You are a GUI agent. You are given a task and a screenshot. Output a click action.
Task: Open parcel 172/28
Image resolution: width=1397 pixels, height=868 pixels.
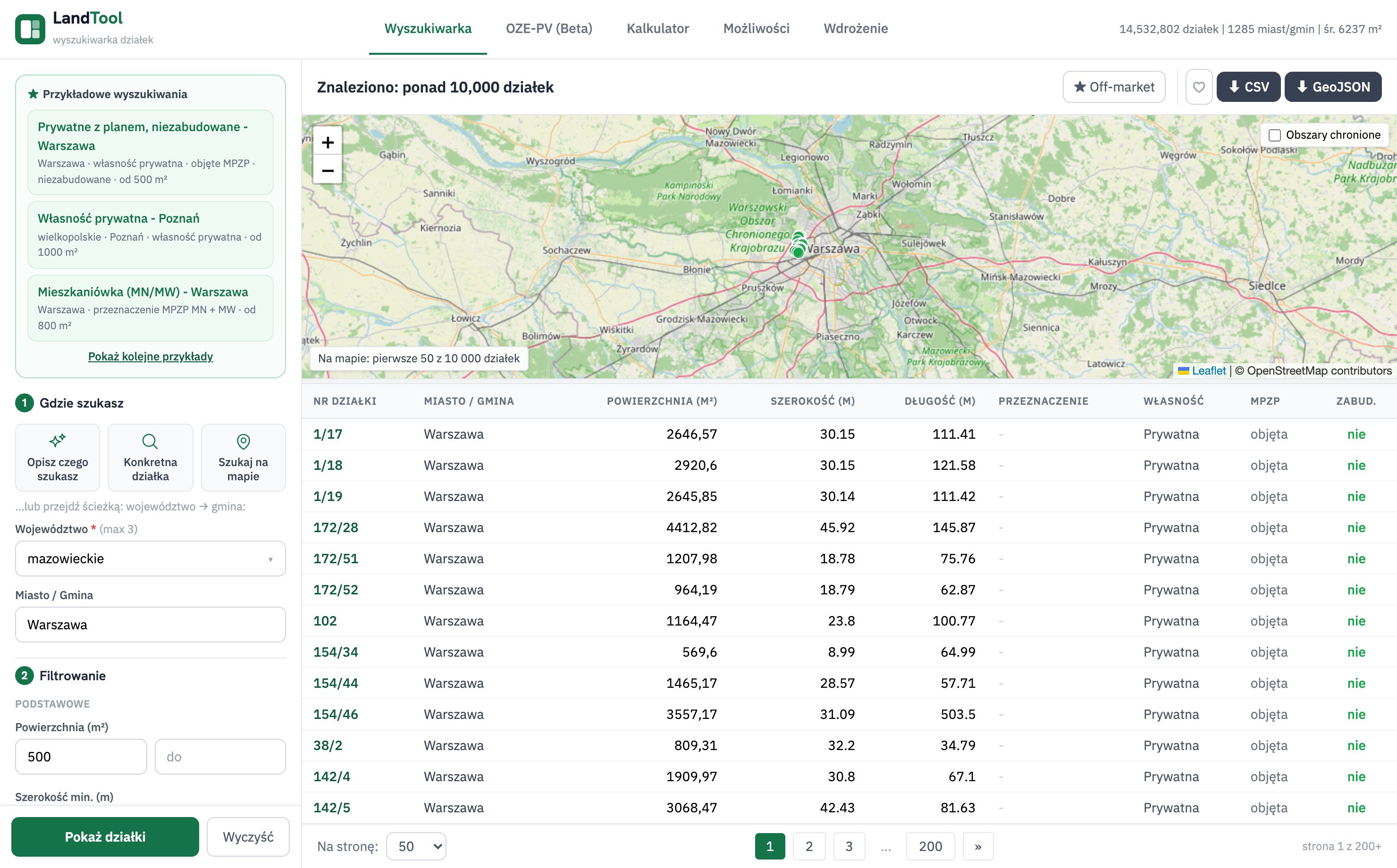[x=336, y=527]
